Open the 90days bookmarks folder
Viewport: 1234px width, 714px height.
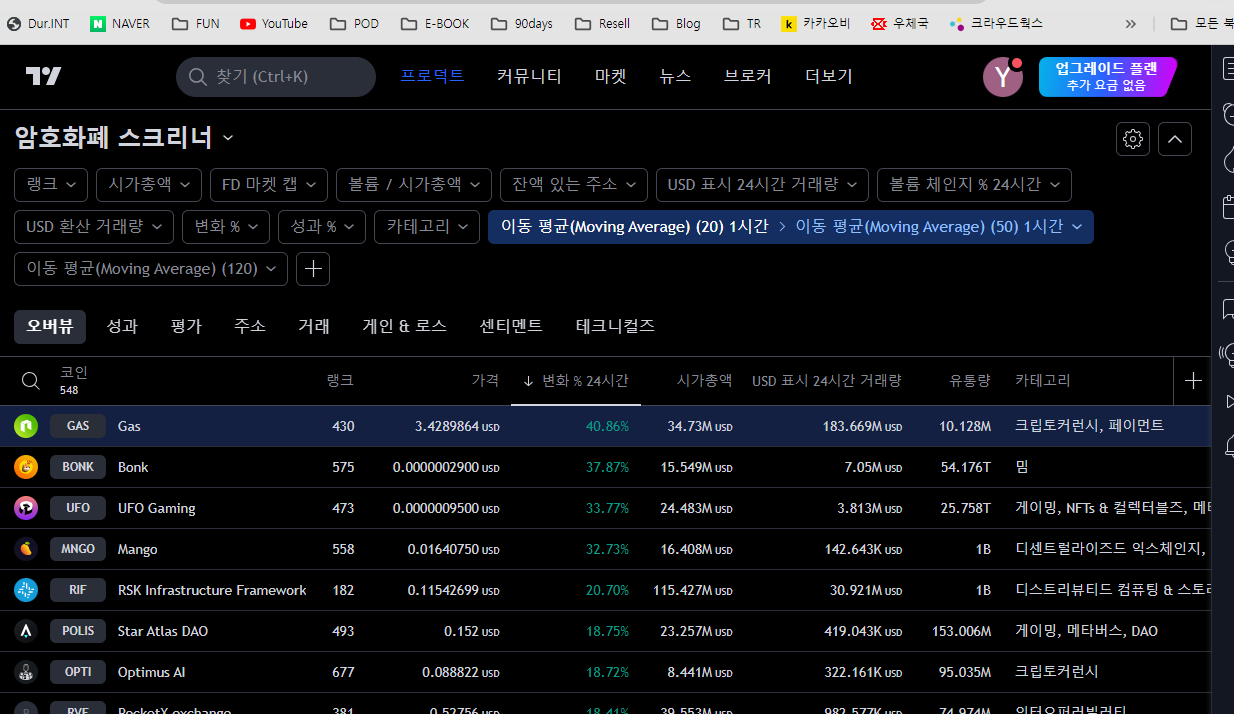coord(522,23)
